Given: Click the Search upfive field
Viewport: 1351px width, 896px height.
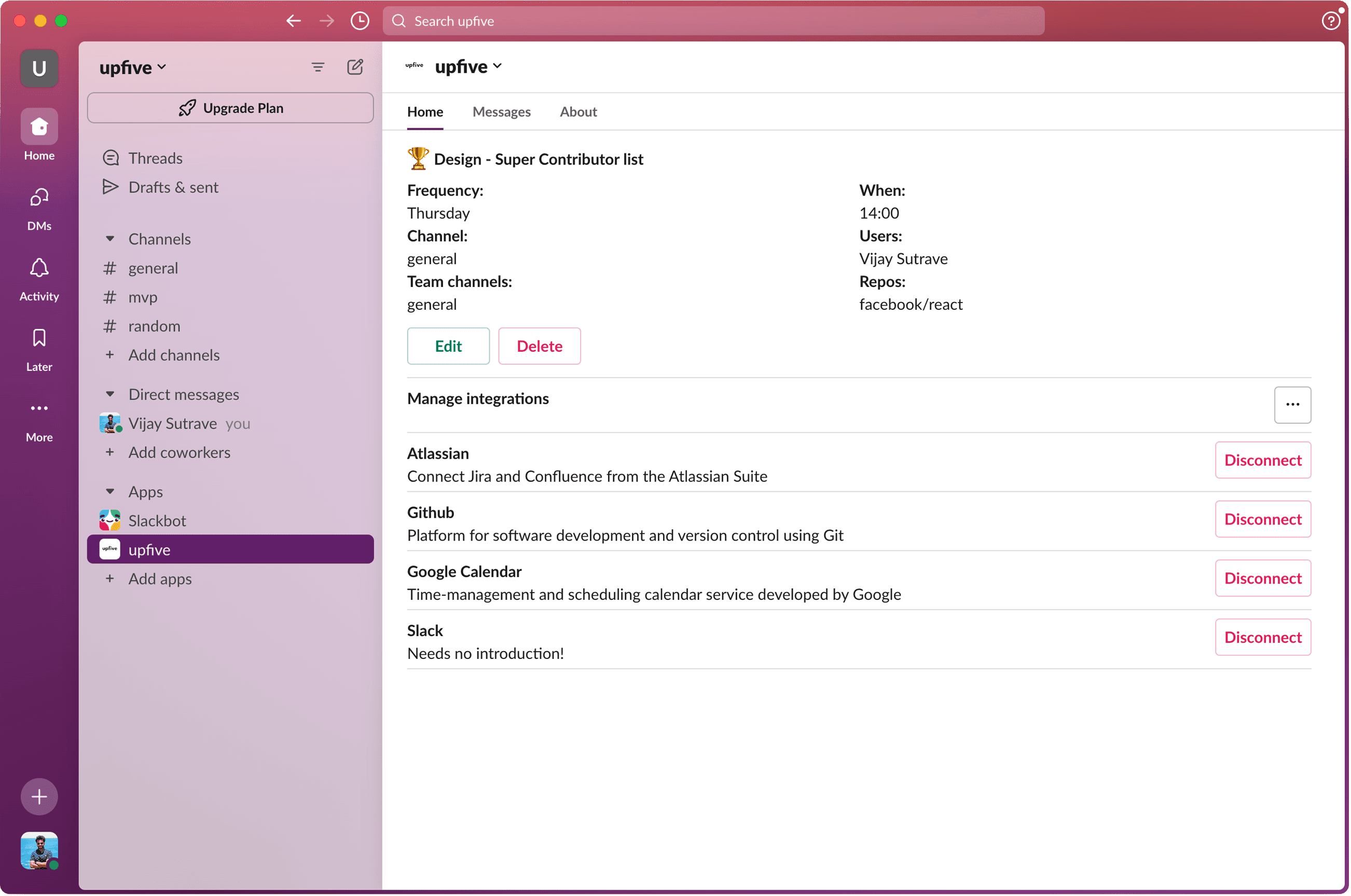Looking at the screenshot, I should [713, 21].
